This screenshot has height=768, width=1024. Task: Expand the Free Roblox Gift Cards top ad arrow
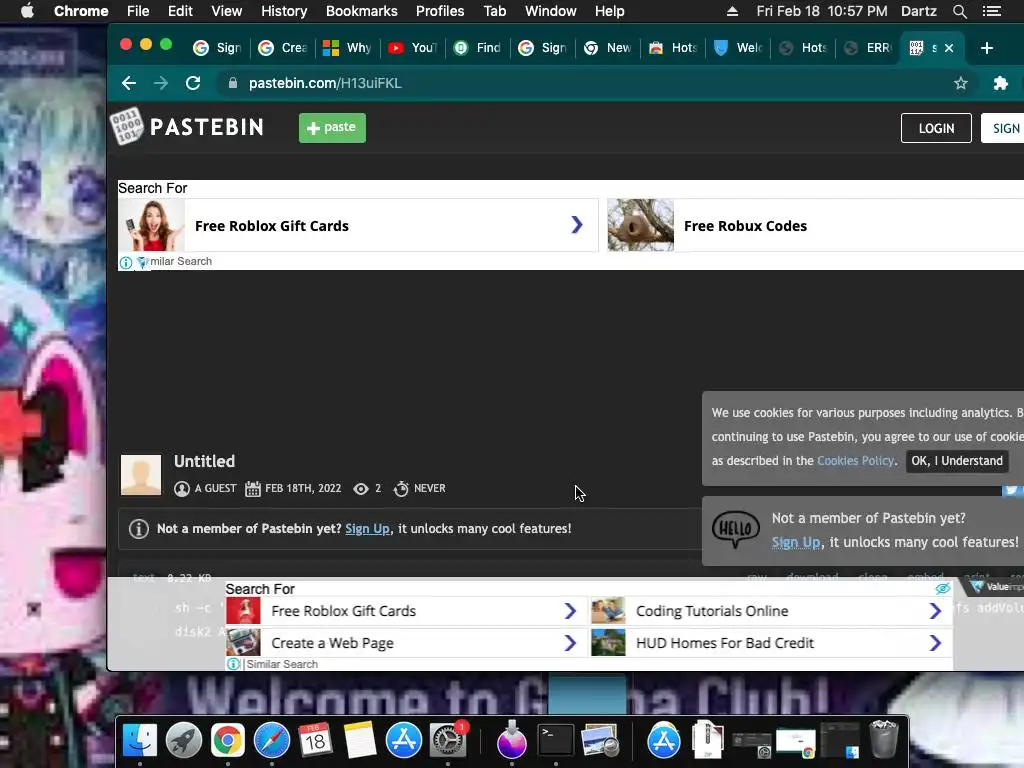[x=577, y=225]
